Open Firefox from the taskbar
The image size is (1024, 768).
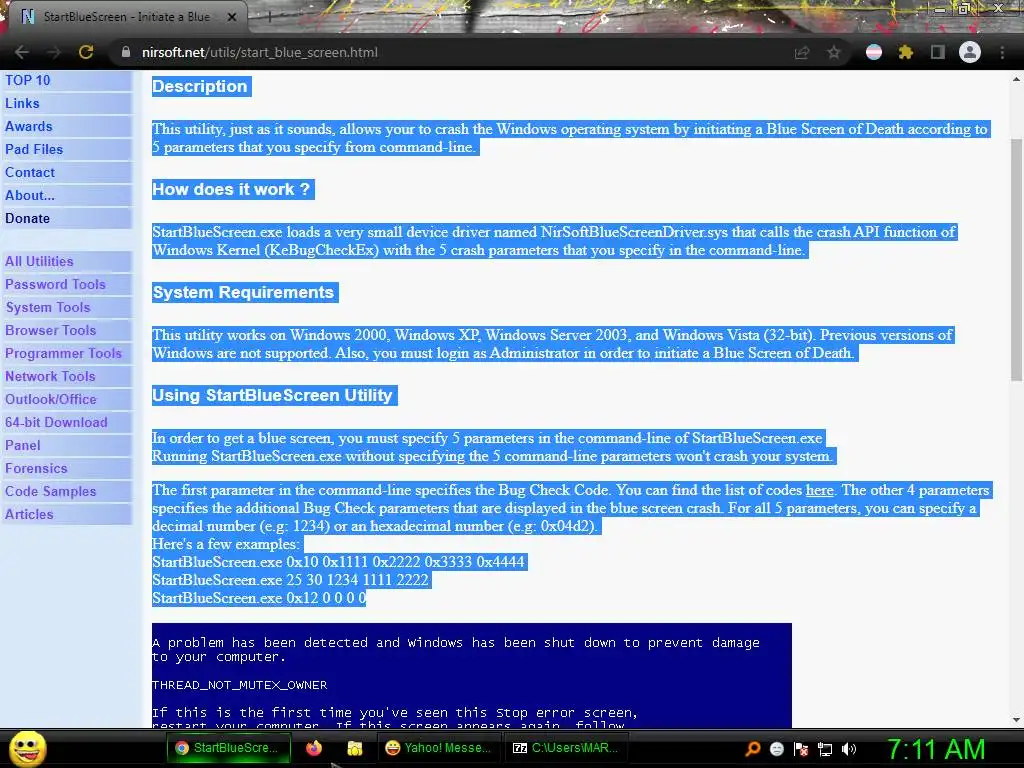[x=314, y=748]
